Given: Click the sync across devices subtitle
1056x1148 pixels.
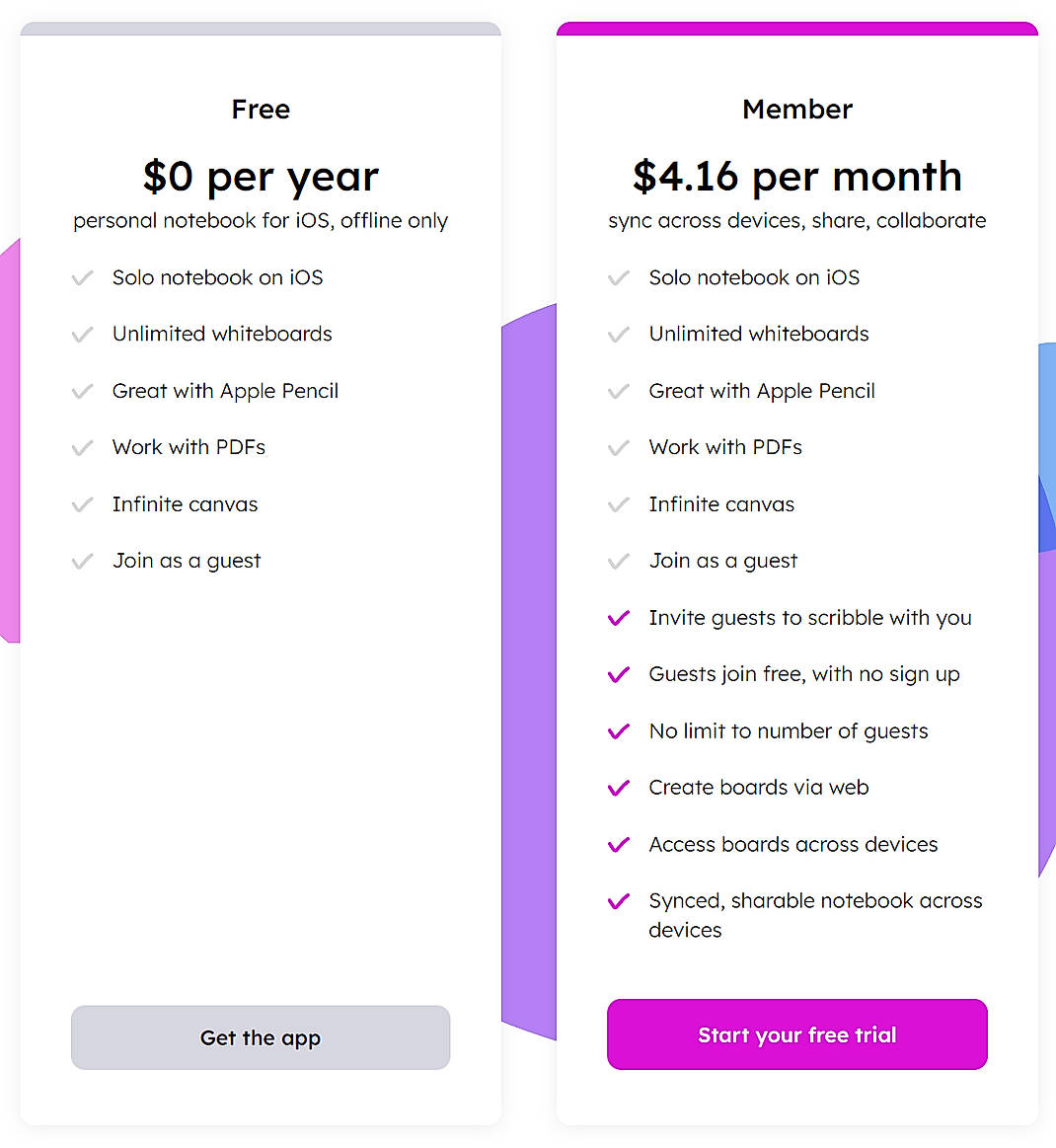Looking at the screenshot, I should (x=796, y=221).
